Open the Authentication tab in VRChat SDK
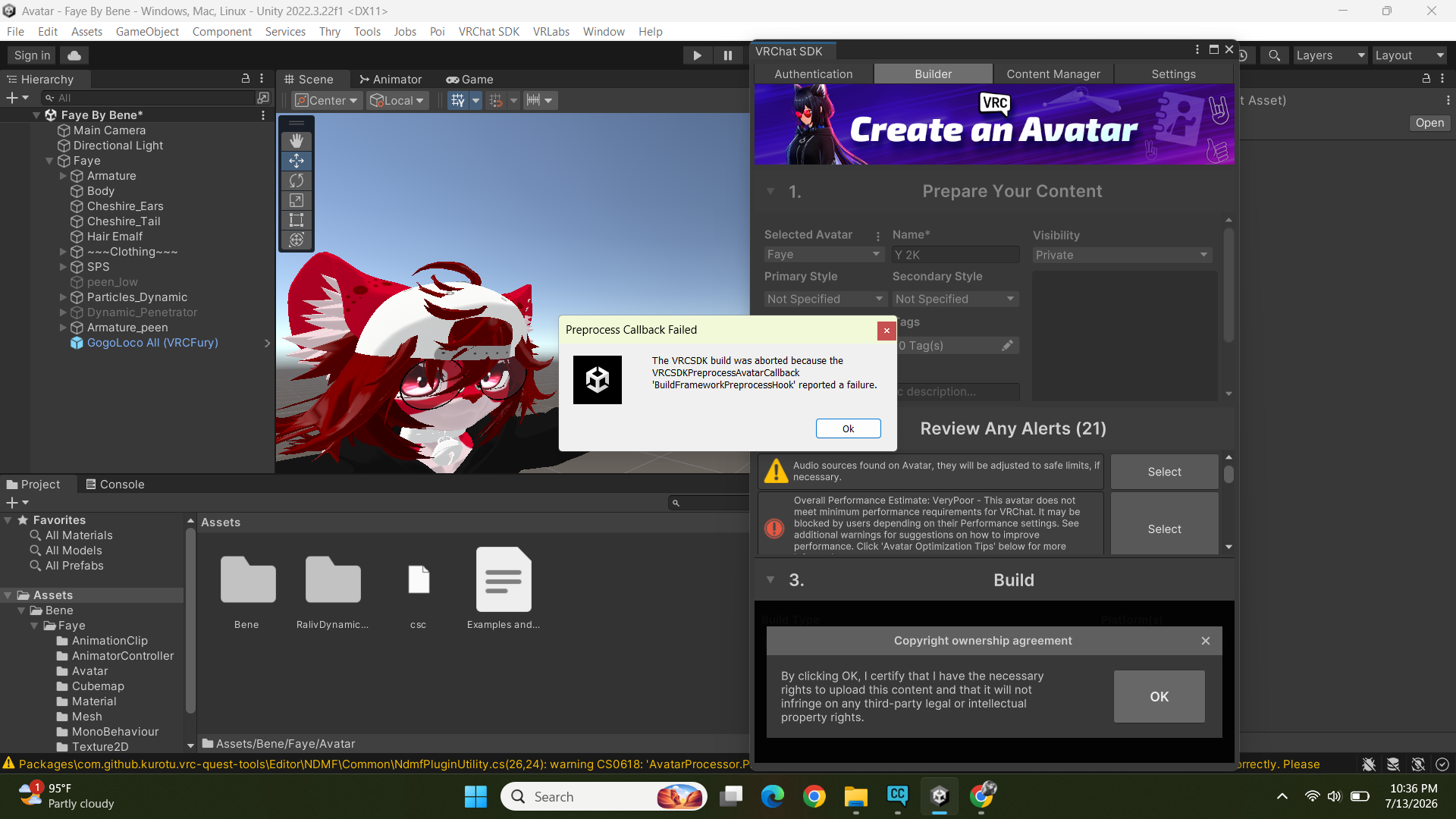 tap(814, 74)
